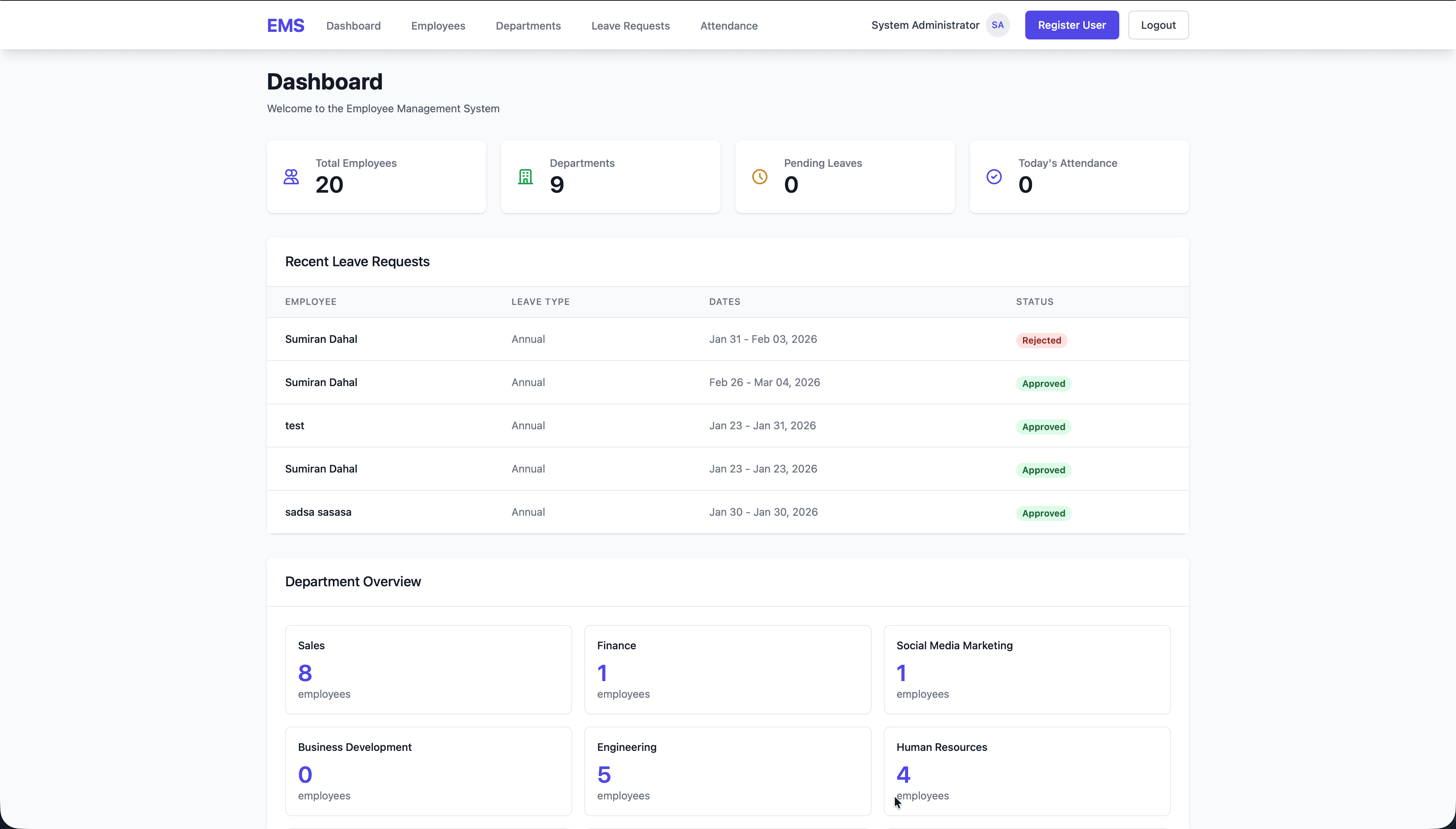
Task: Open the Attendance page
Action: pyautogui.click(x=729, y=26)
